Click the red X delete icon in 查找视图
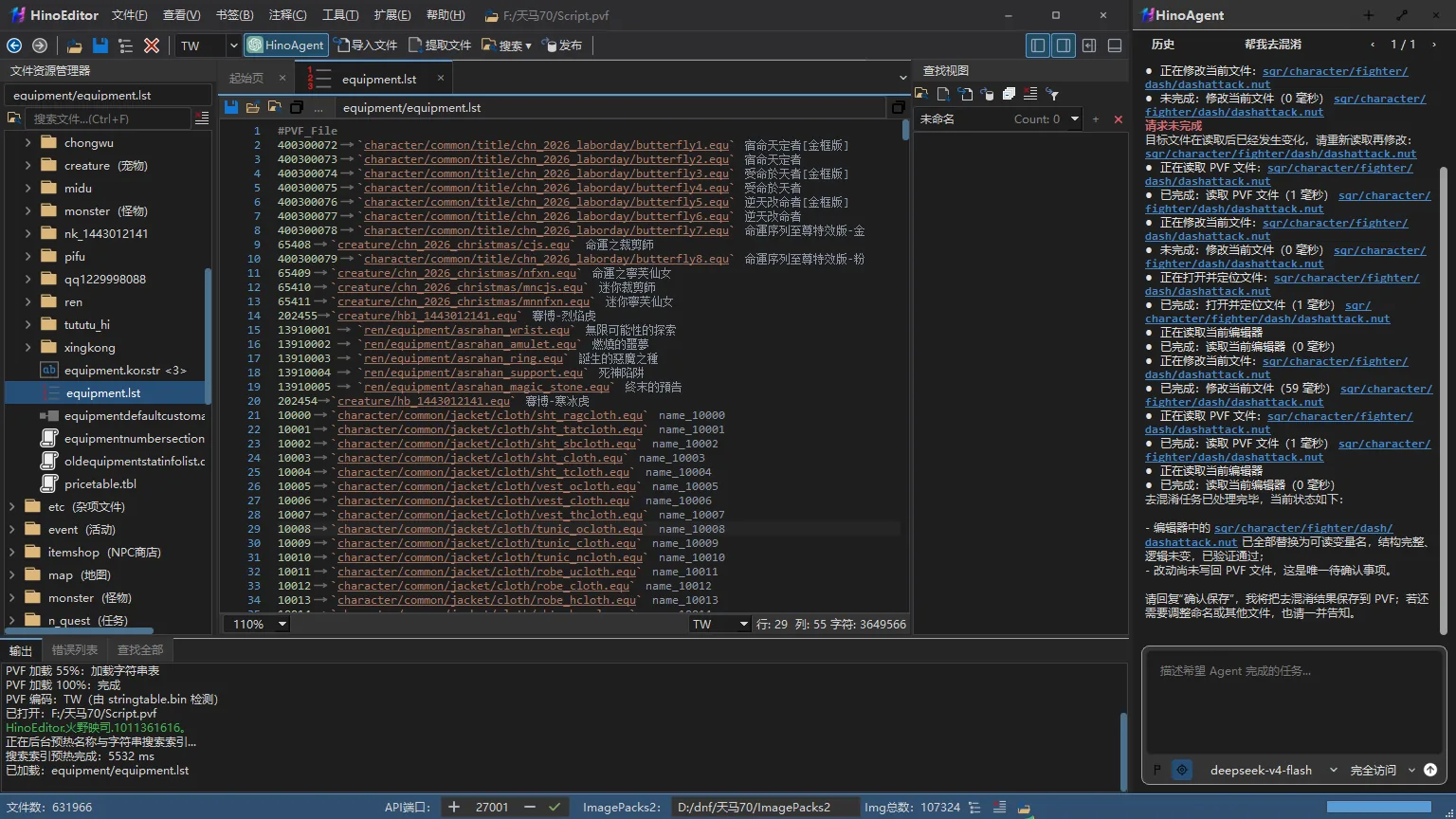This screenshot has height=819, width=1456. (1118, 119)
